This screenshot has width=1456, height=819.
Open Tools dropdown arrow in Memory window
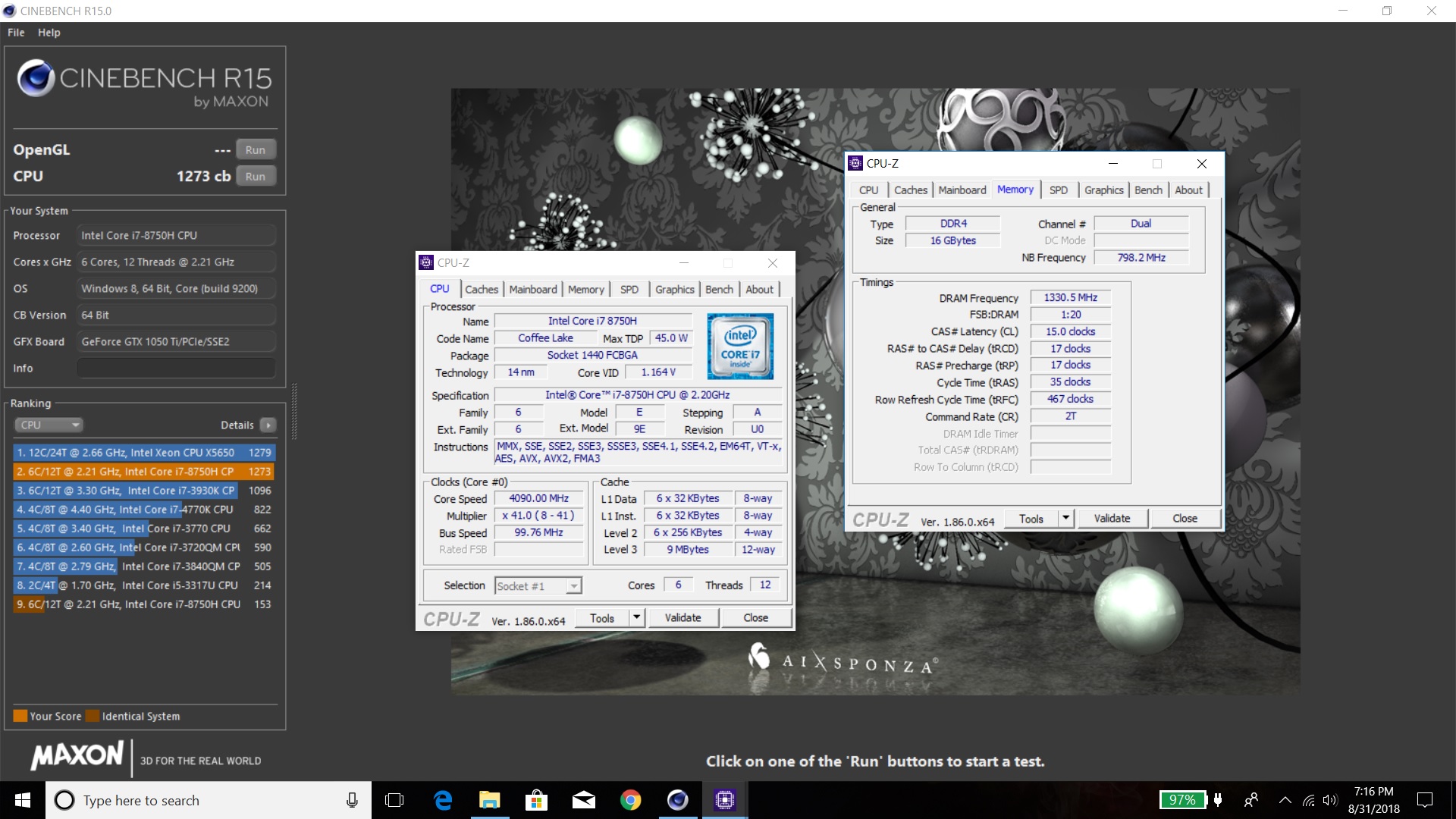pyautogui.click(x=1066, y=518)
